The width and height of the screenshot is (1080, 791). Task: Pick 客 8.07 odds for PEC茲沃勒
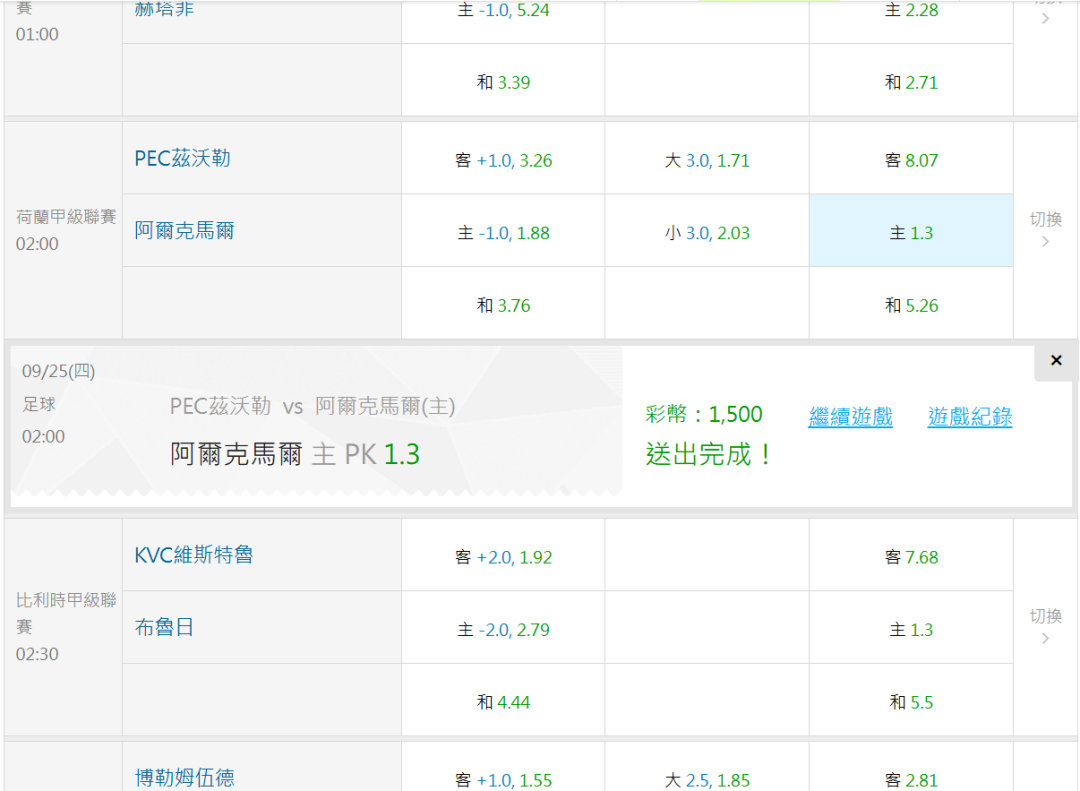coord(911,160)
